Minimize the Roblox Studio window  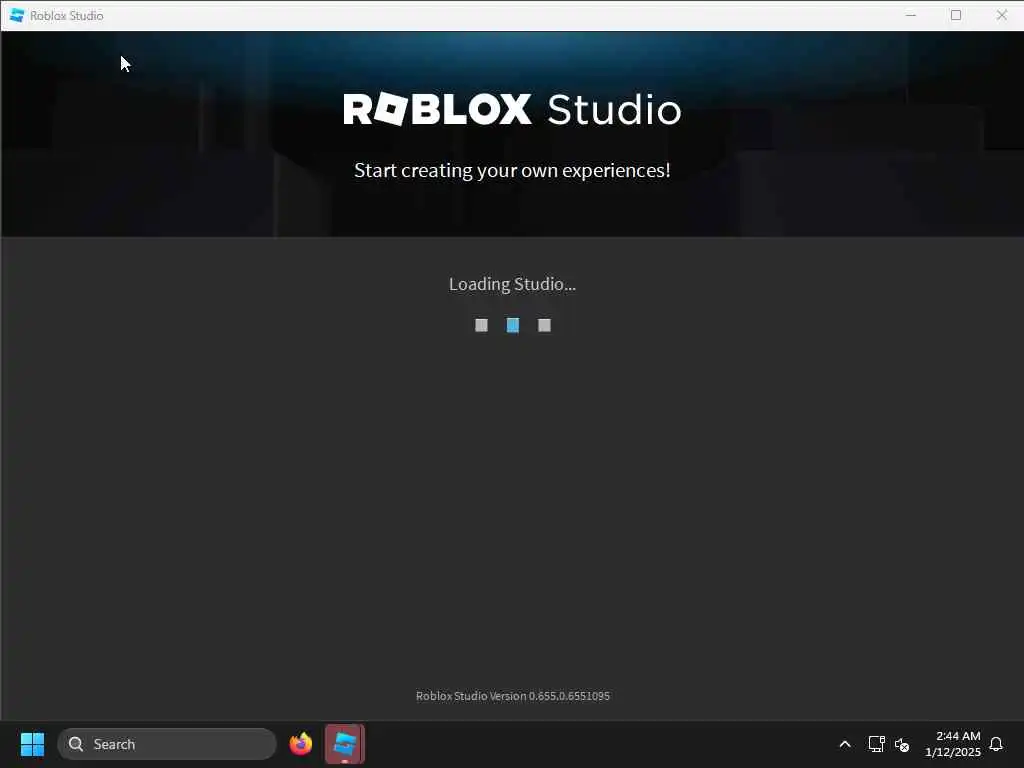911,15
